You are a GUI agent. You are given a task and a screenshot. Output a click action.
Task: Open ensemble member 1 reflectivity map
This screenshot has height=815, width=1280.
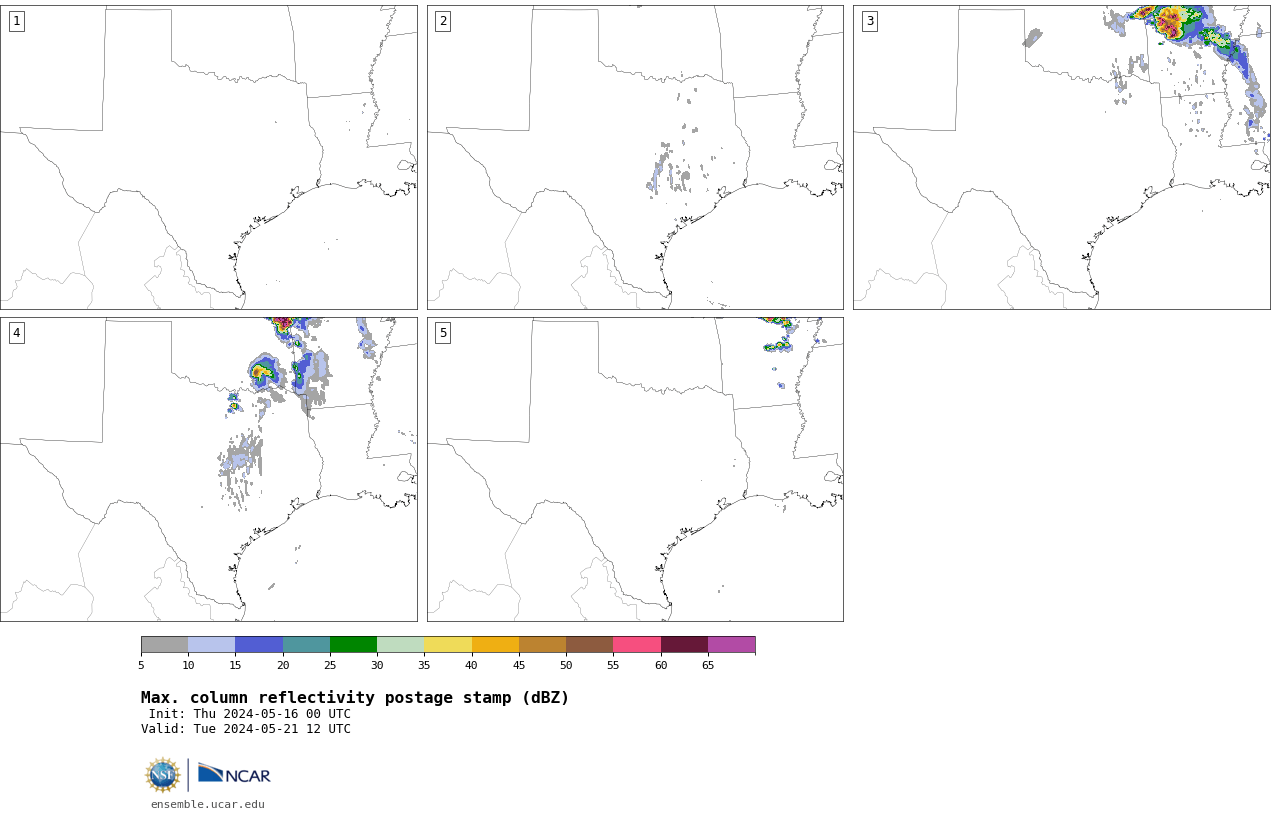209,157
